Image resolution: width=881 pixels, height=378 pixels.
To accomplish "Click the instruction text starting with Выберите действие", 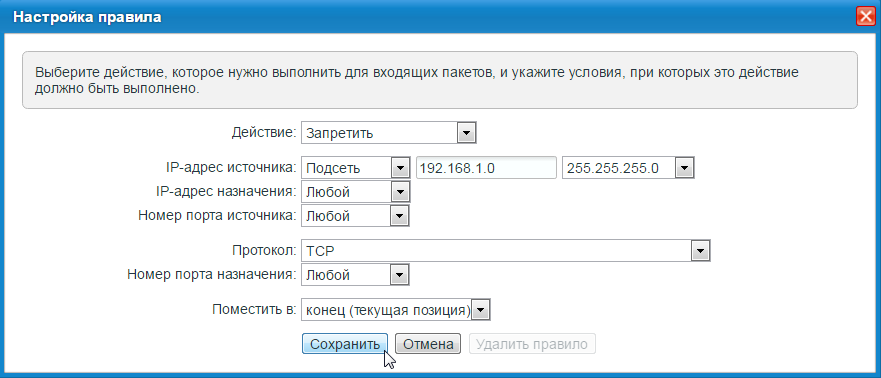I will (416, 80).
